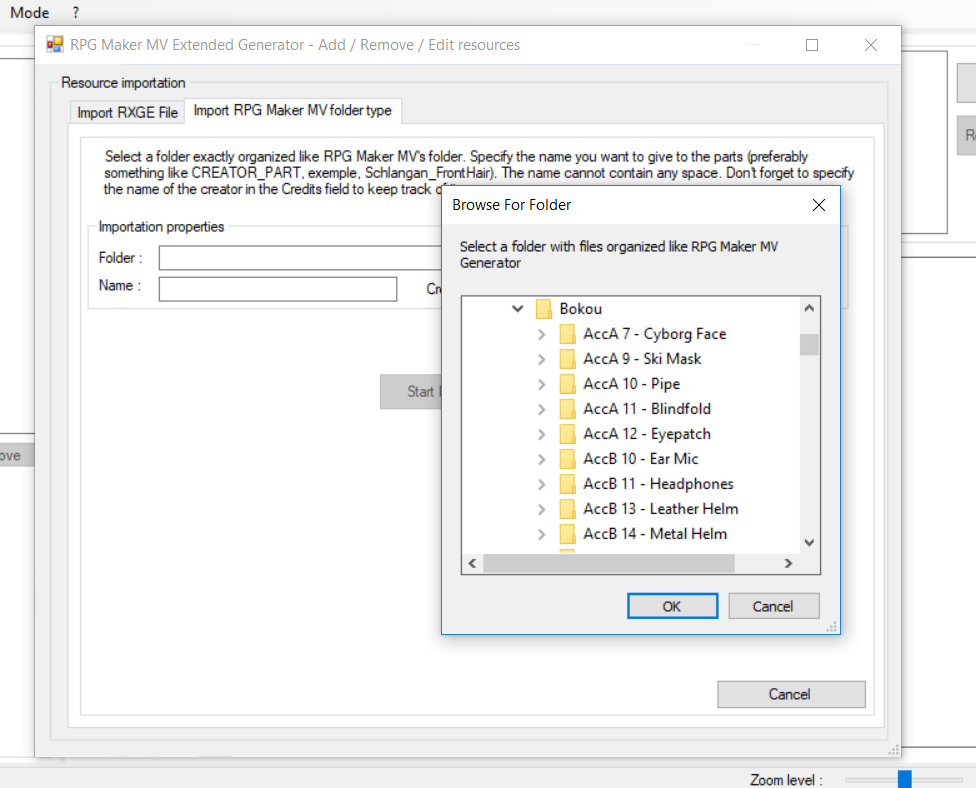Expand the AccB 11 - Headphones folder
976x788 pixels.
tap(542, 484)
